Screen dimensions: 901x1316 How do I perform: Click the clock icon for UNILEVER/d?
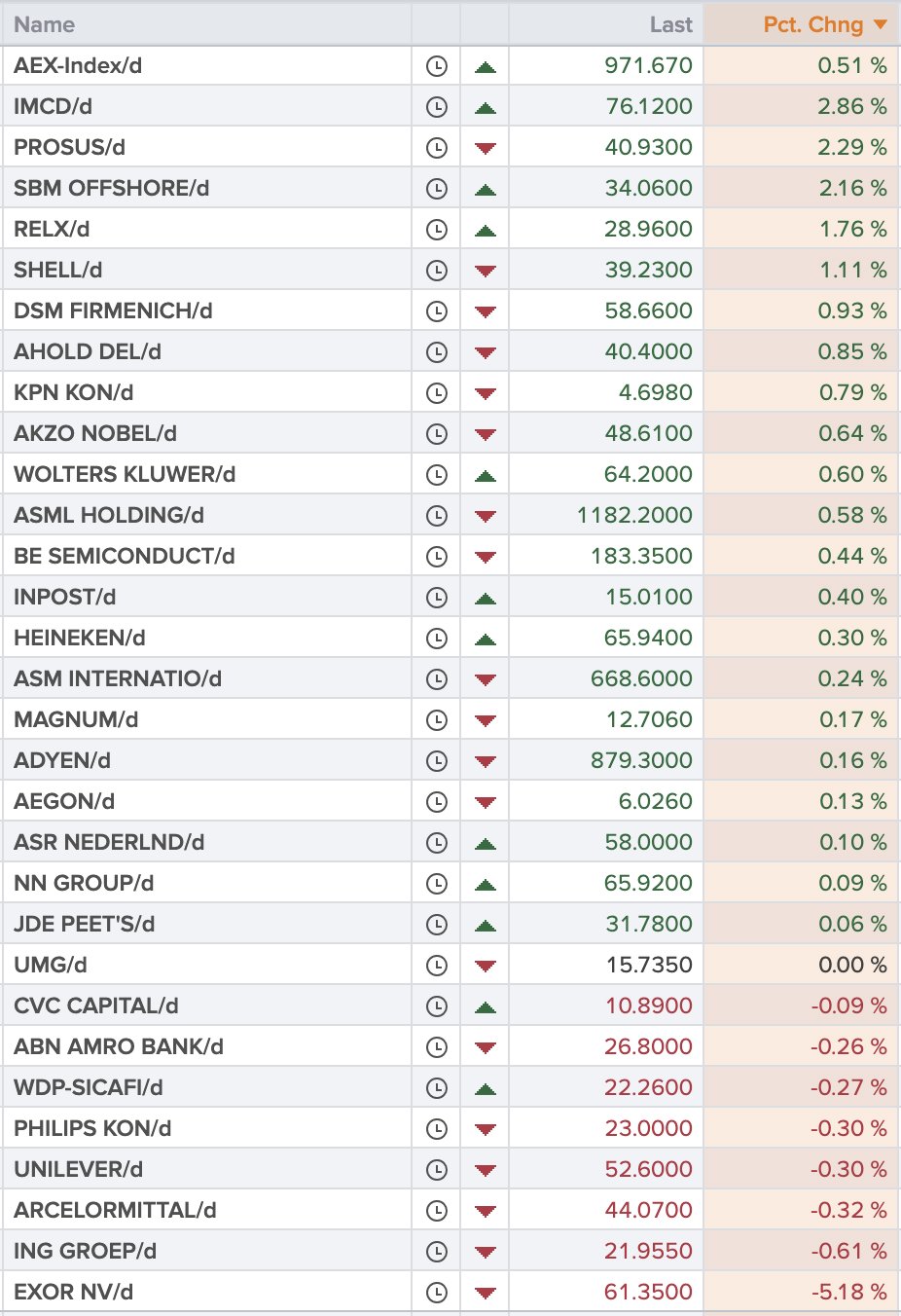[437, 1170]
